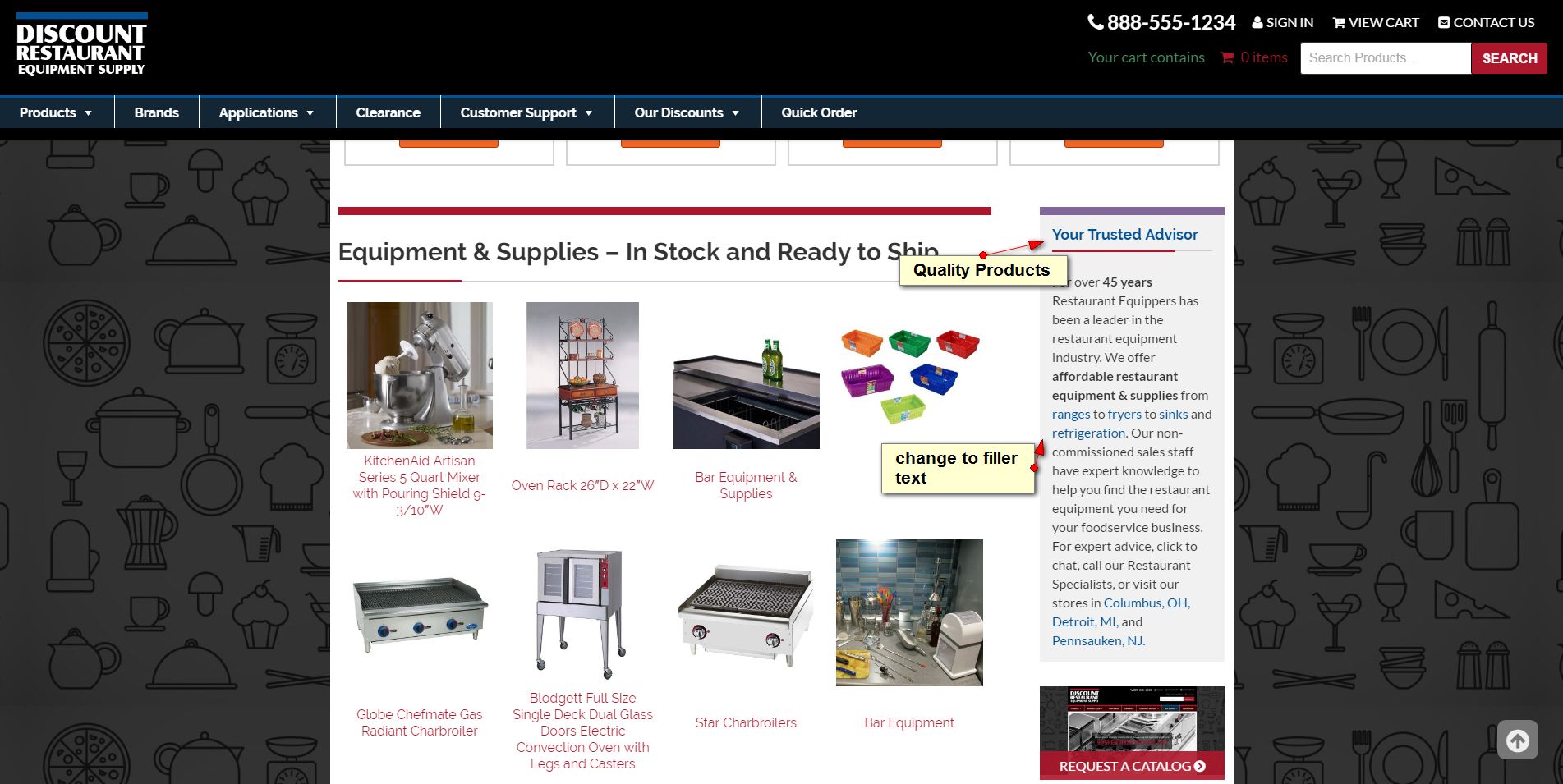
Task: Expand the Products dropdown menu
Action: (56, 112)
